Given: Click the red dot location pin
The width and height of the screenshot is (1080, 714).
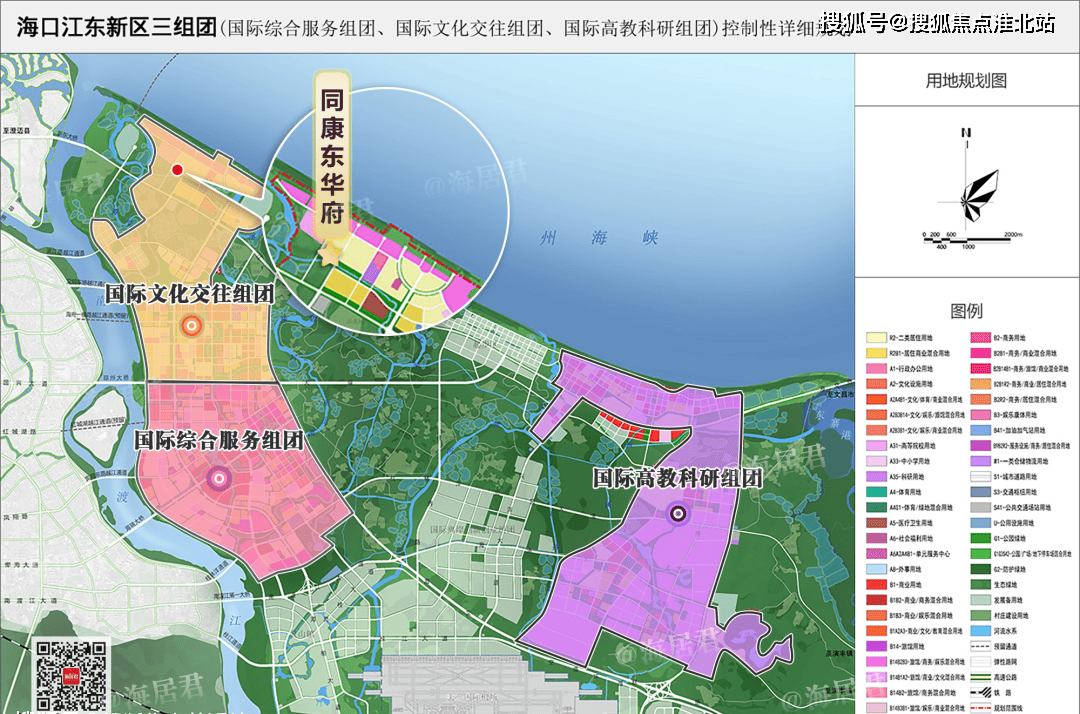Looking at the screenshot, I should (x=177, y=170).
